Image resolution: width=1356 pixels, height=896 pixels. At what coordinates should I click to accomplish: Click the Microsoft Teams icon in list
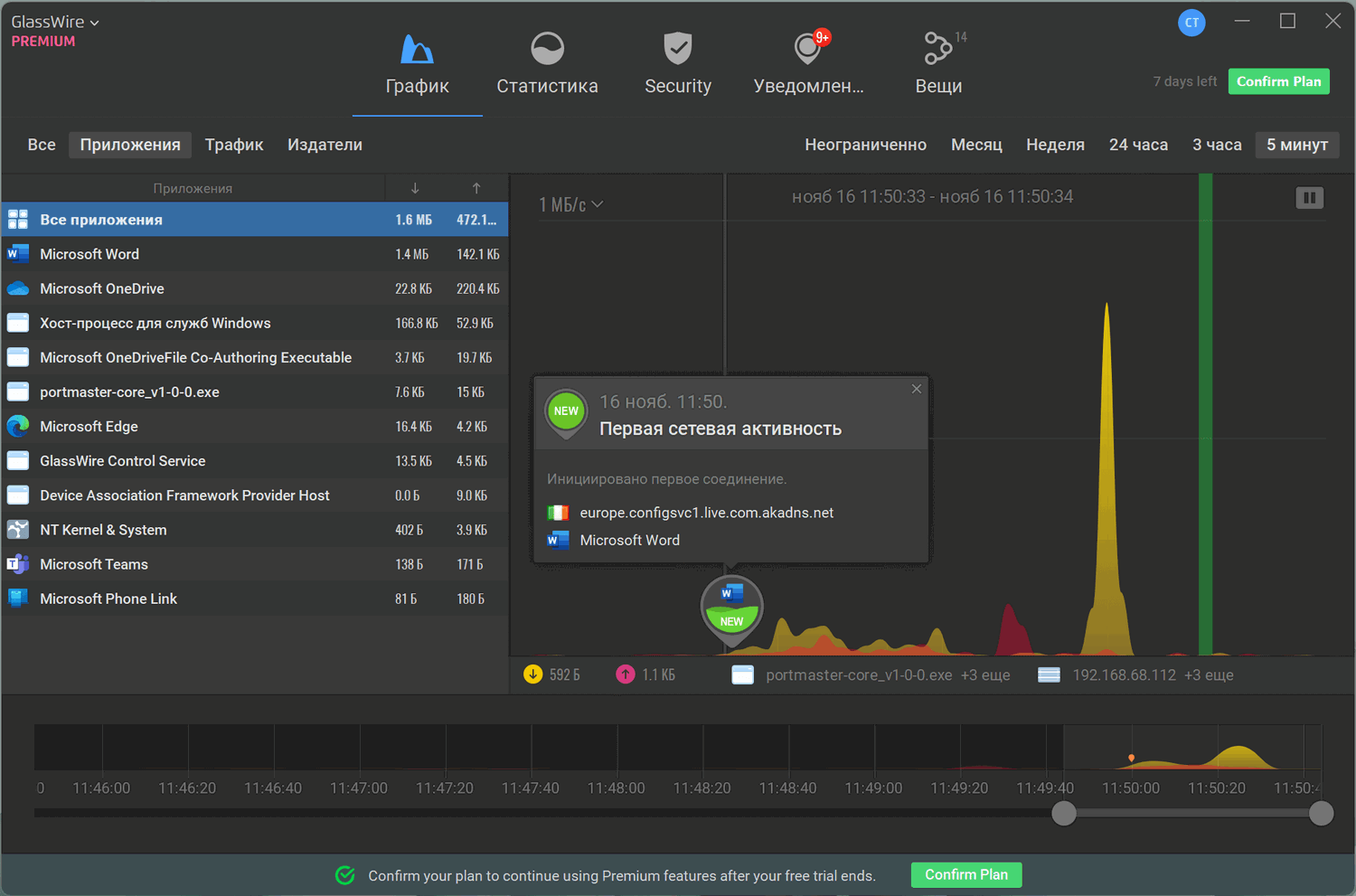(x=18, y=564)
